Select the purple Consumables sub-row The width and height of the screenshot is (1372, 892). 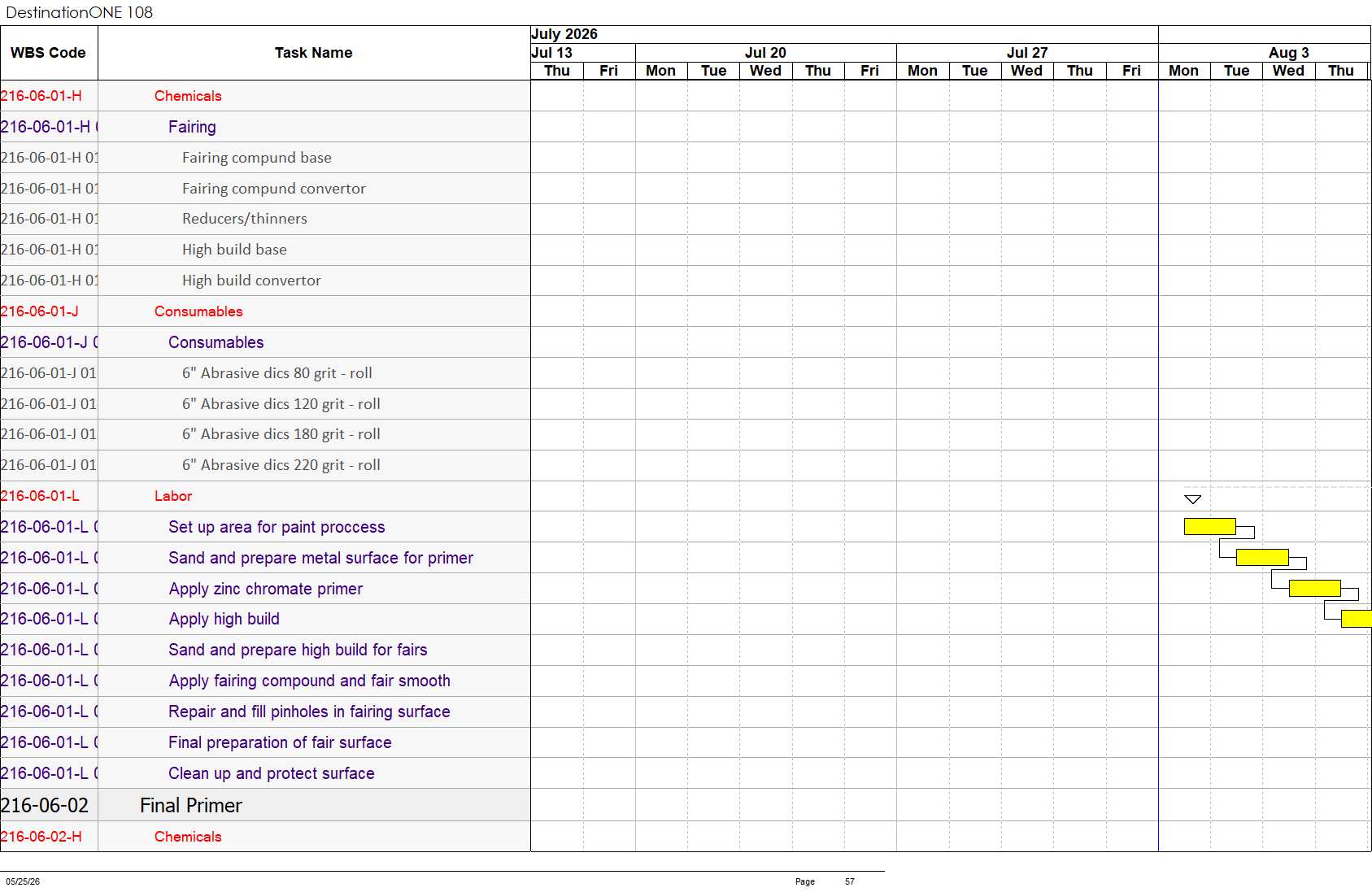click(x=265, y=342)
